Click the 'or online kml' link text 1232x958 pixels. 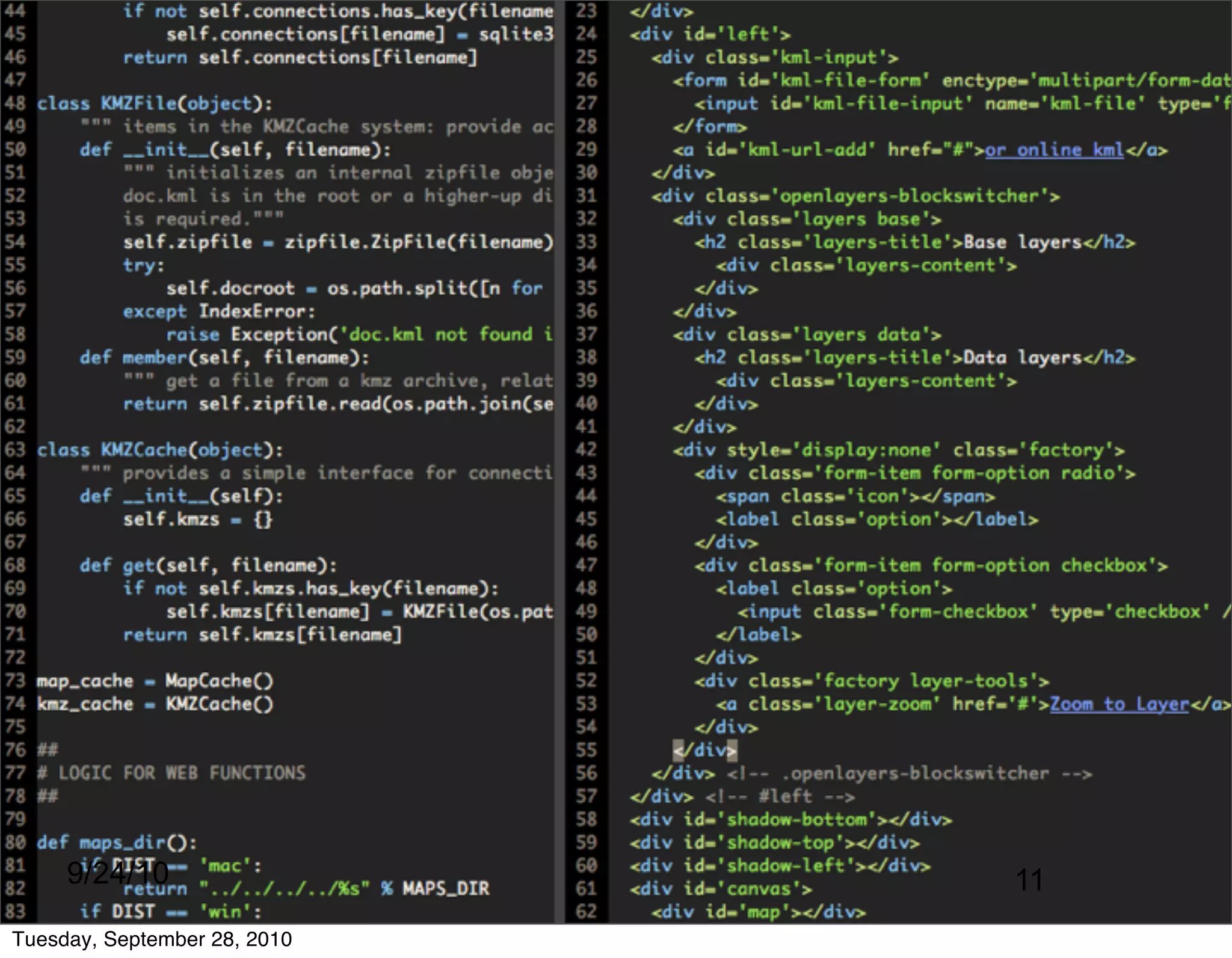tap(1054, 150)
